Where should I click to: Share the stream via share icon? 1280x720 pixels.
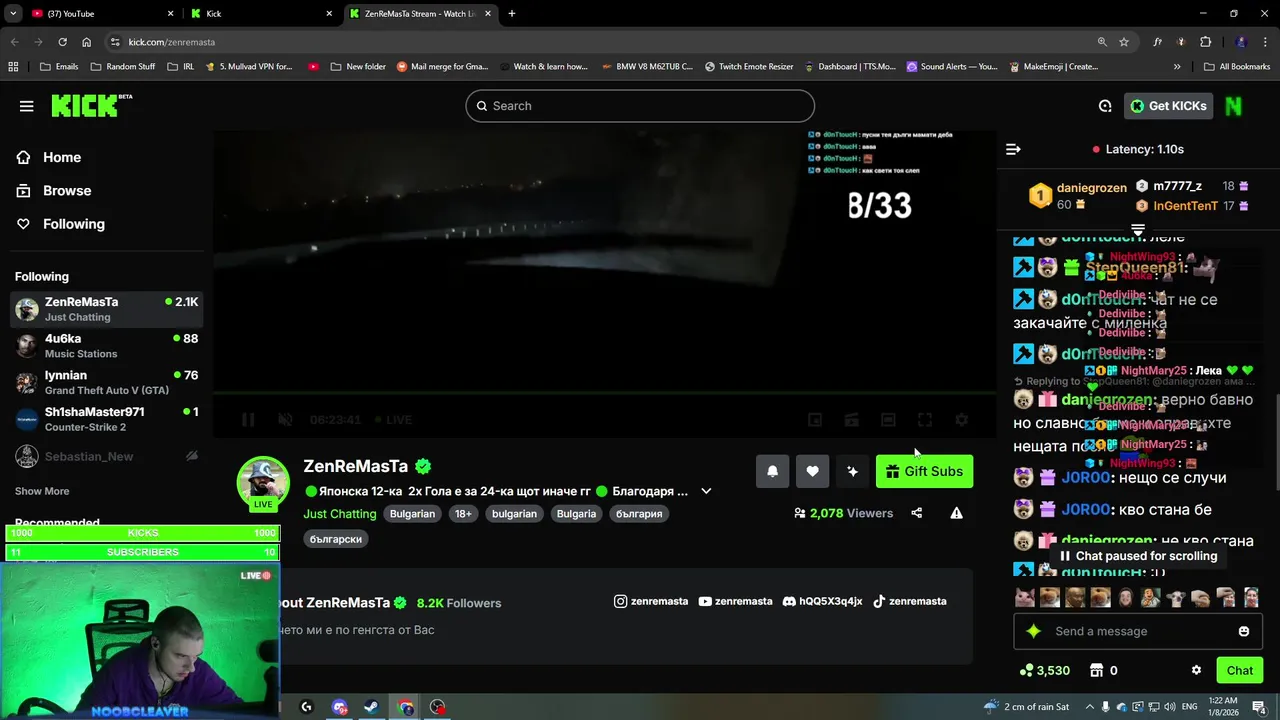917,513
